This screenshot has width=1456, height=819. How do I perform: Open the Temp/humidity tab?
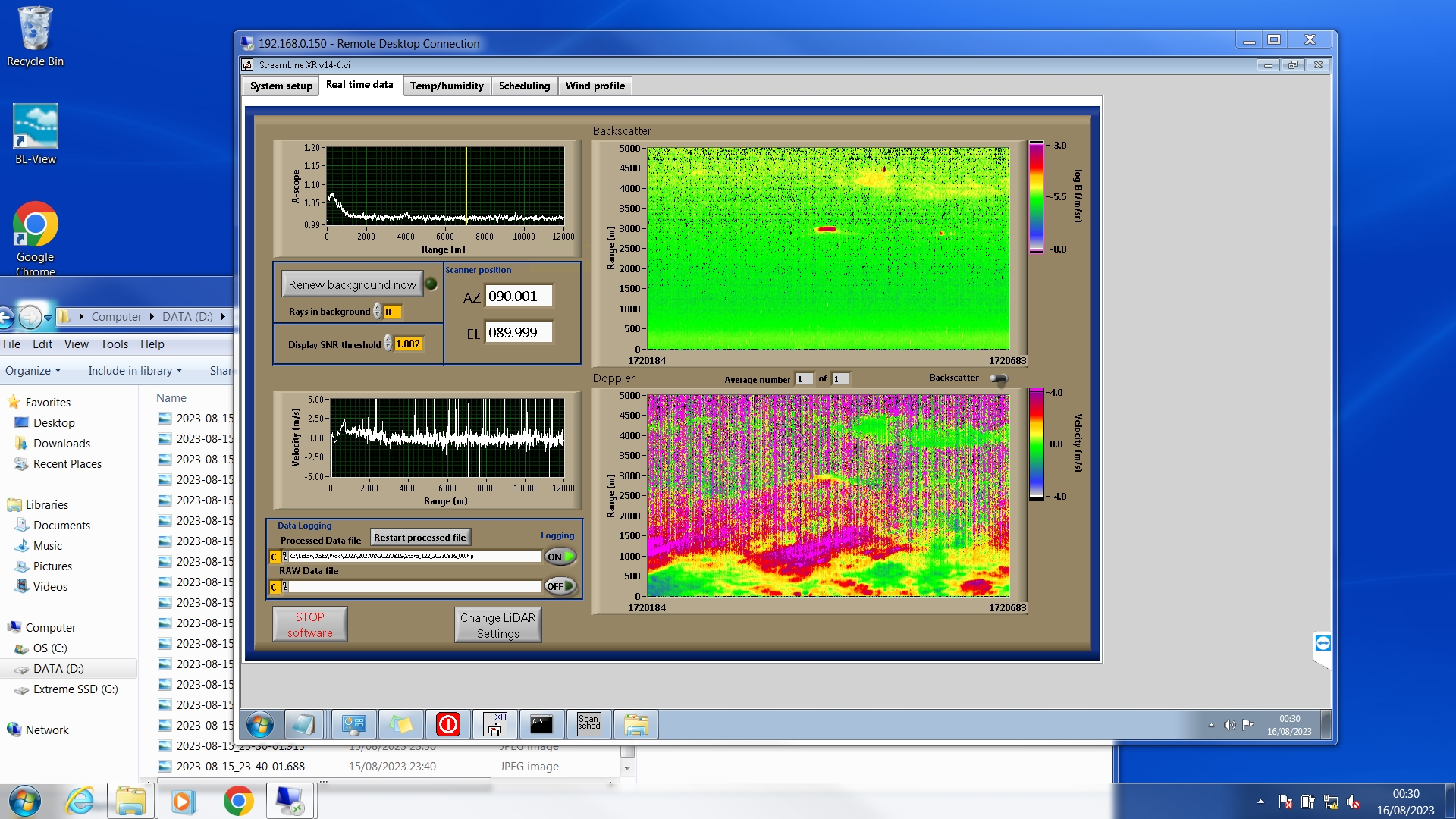(447, 86)
